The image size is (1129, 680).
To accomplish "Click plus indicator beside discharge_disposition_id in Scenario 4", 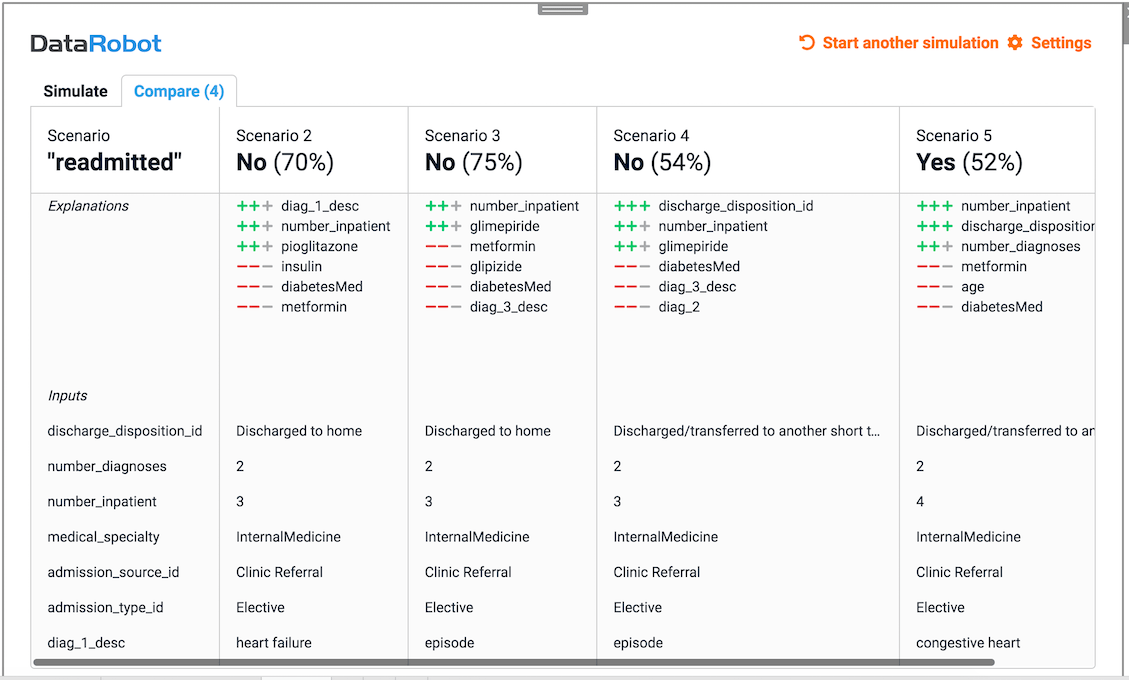I will point(631,206).
